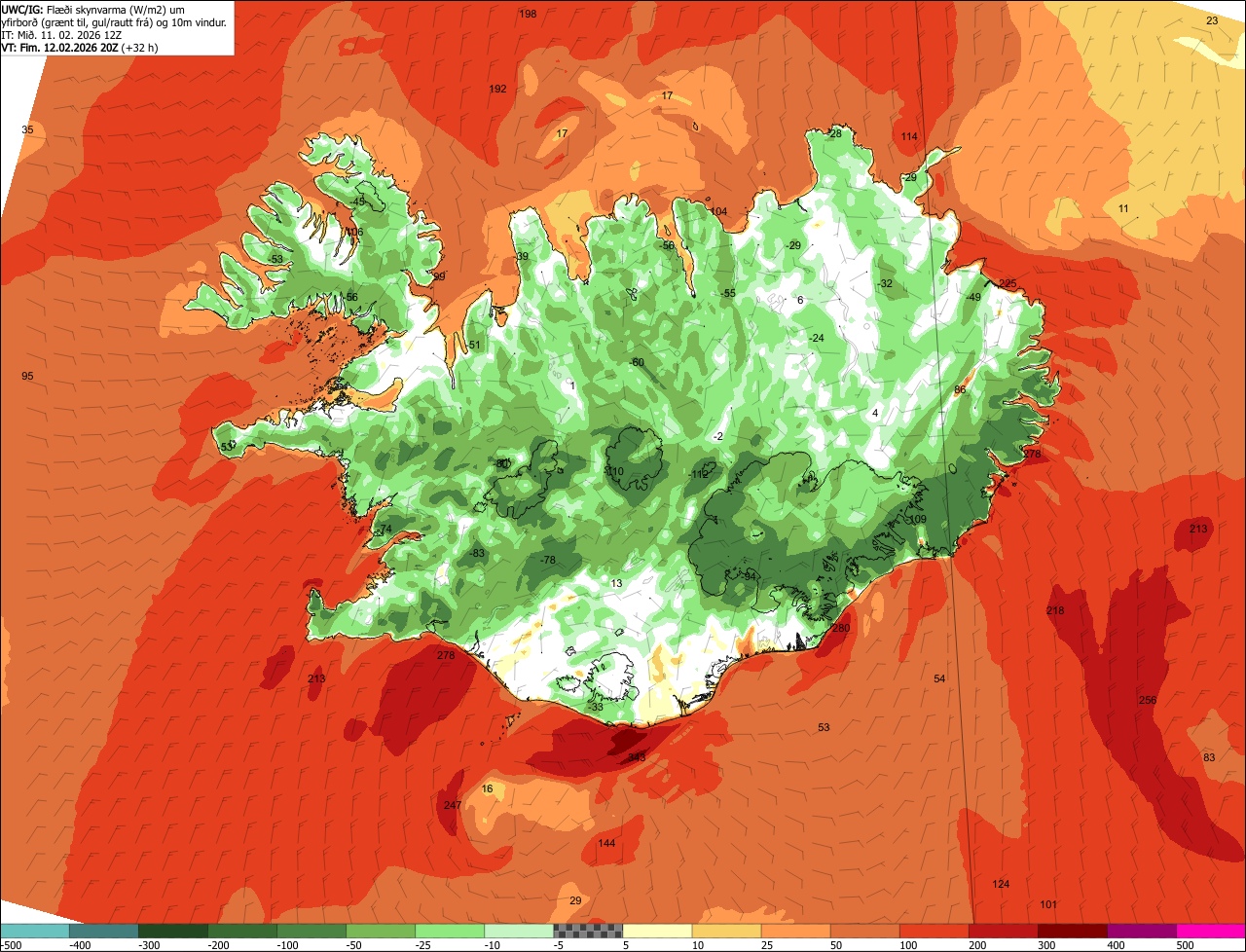Click the map value '144'

coord(606,843)
